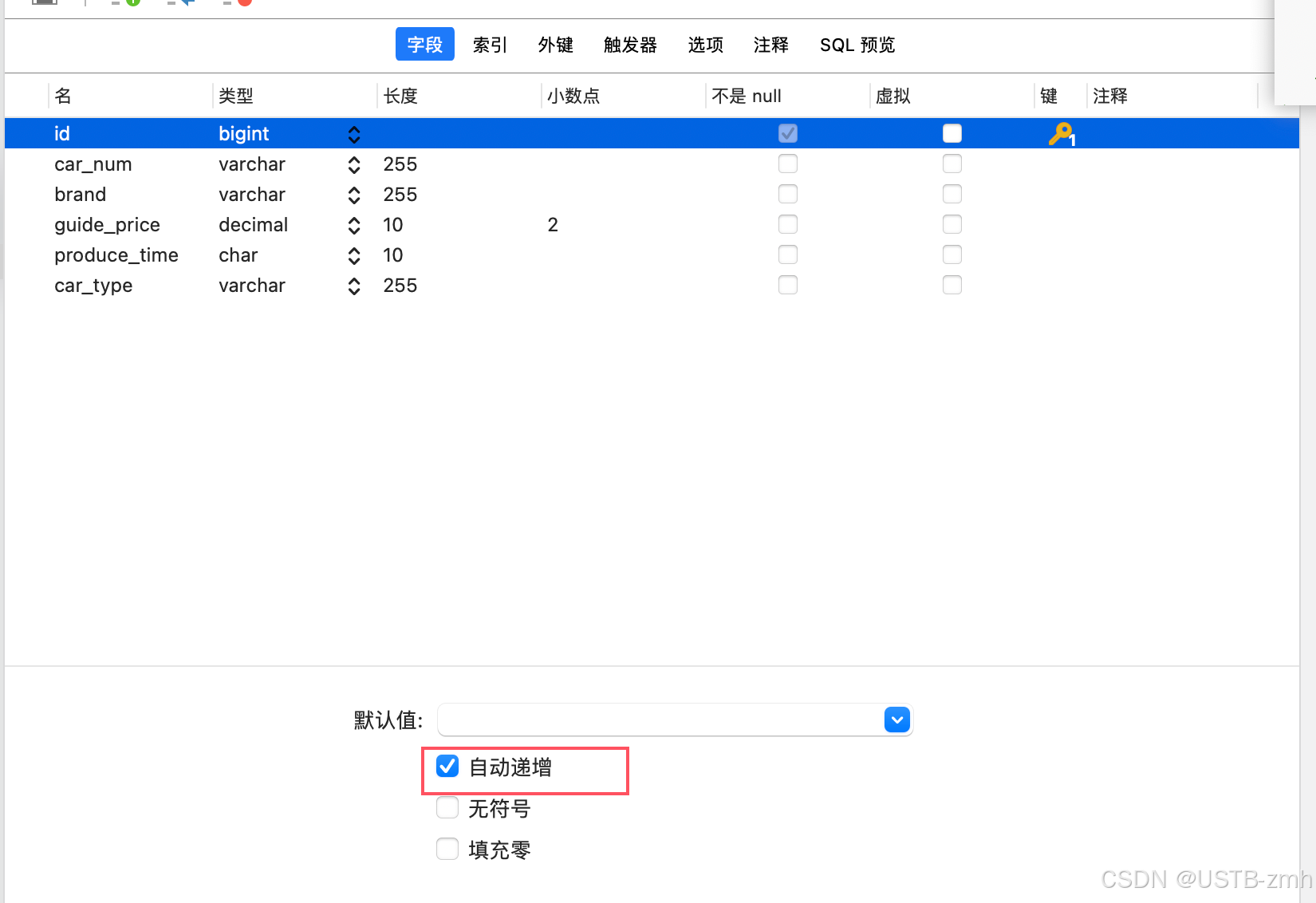Enable the 无符号 checkbox
Screen dimensions: 1316x903
[447, 807]
